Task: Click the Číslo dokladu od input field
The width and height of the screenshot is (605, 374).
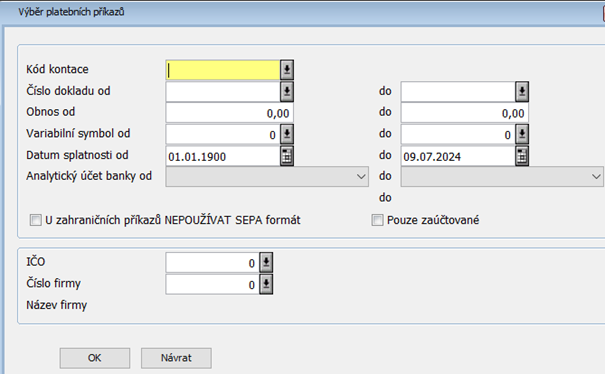Action: [x=223, y=91]
